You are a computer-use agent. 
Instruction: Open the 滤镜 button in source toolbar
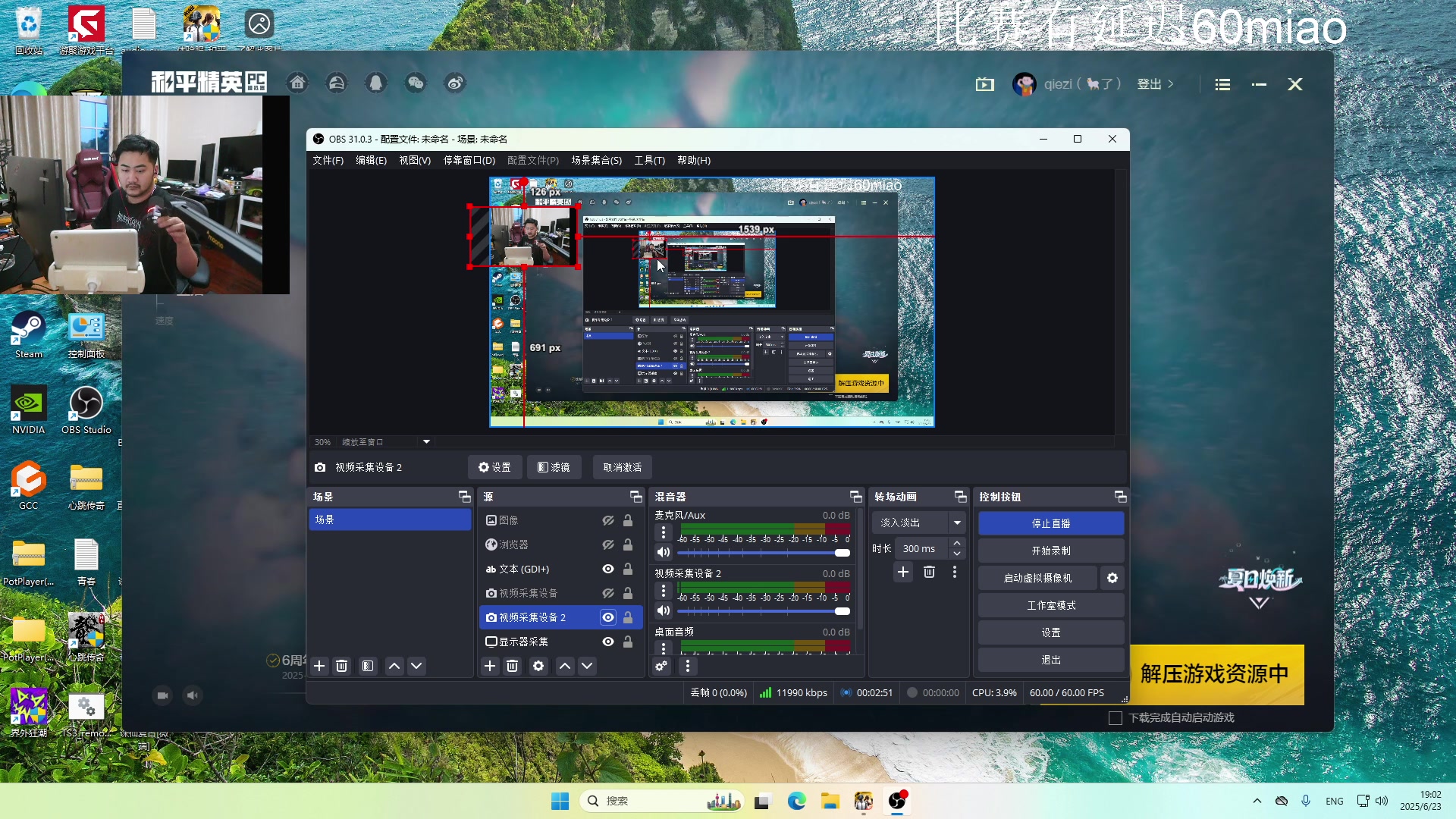click(x=554, y=467)
